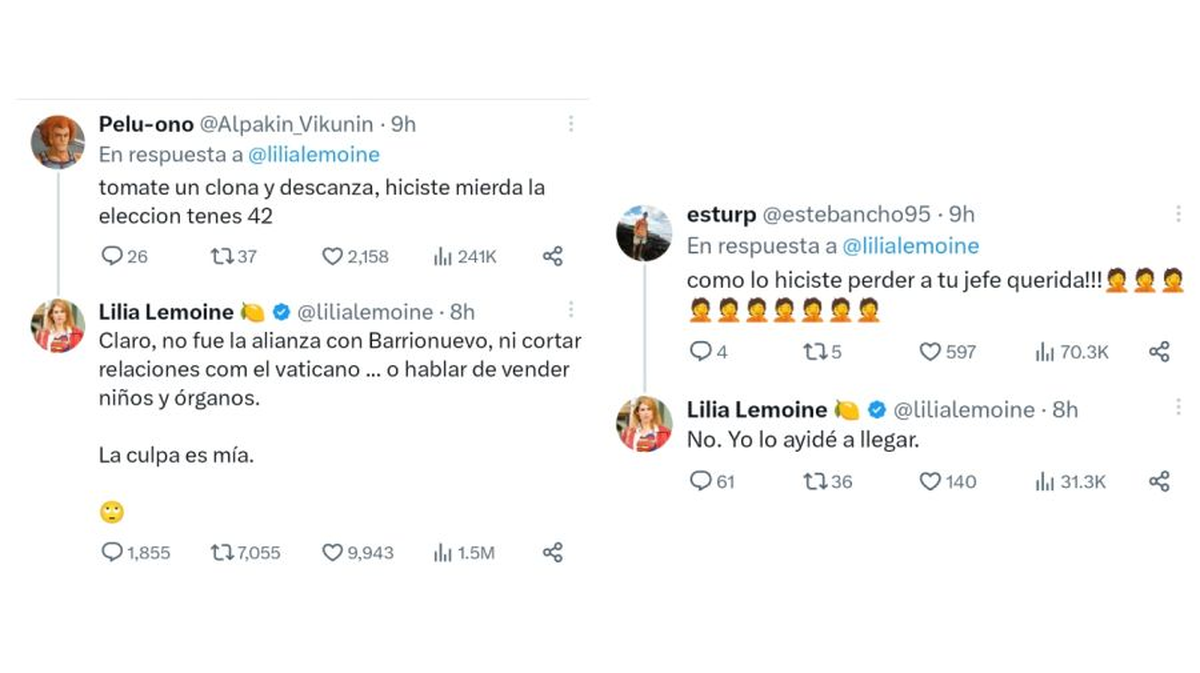
Task: Visit @Alpakin_Vikunin's profile link
Action: click(x=287, y=124)
